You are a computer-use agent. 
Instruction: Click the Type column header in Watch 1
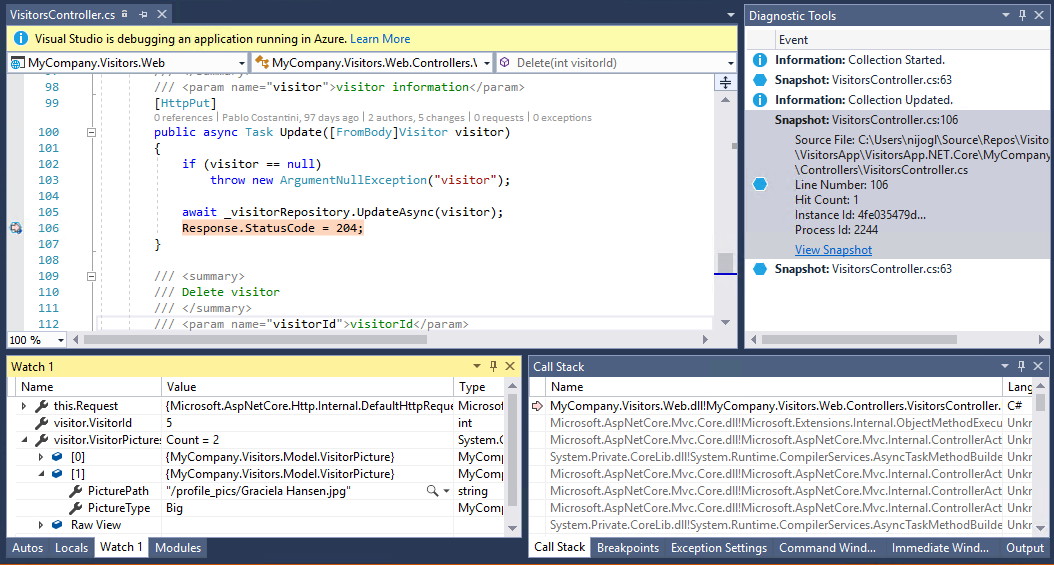(x=479, y=387)
